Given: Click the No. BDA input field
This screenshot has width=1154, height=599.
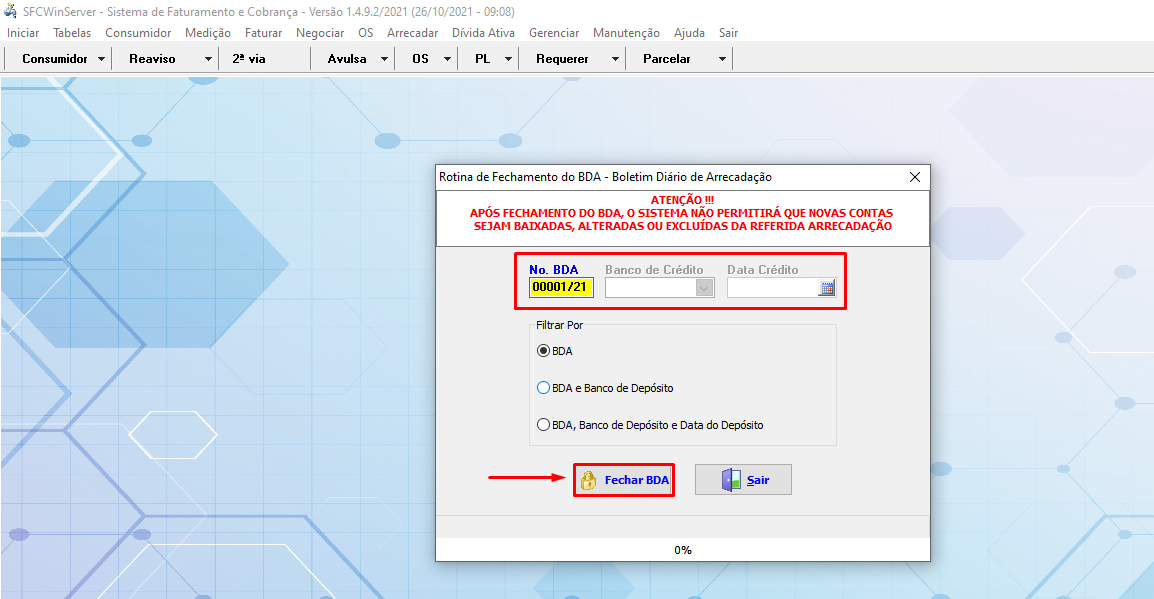Looking at the screenshot, I should [x=561, y=288].
